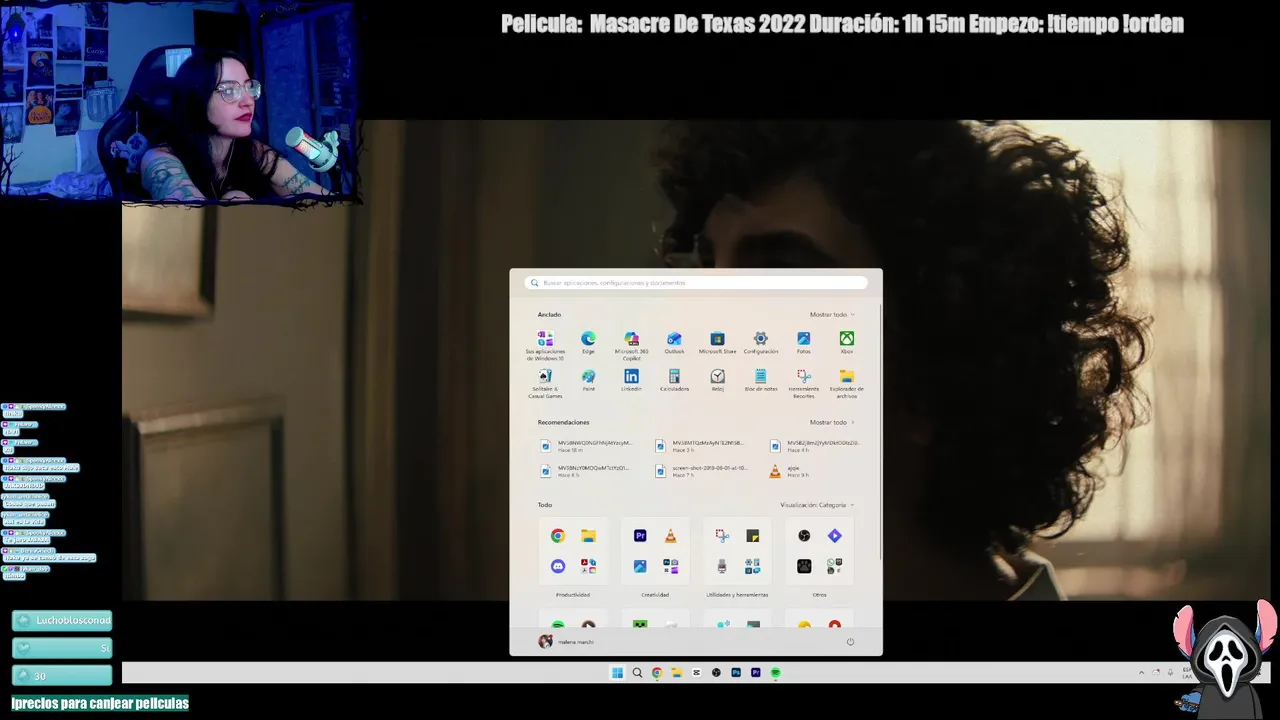Image resolution: width=1280 pixels, height=720 pixels.
Task: Click the power button in Start menu
Action: coord(850,642)
